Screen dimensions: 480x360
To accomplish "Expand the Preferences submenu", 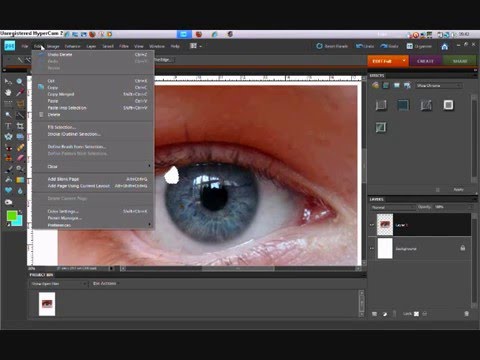I will click(94, 225).
